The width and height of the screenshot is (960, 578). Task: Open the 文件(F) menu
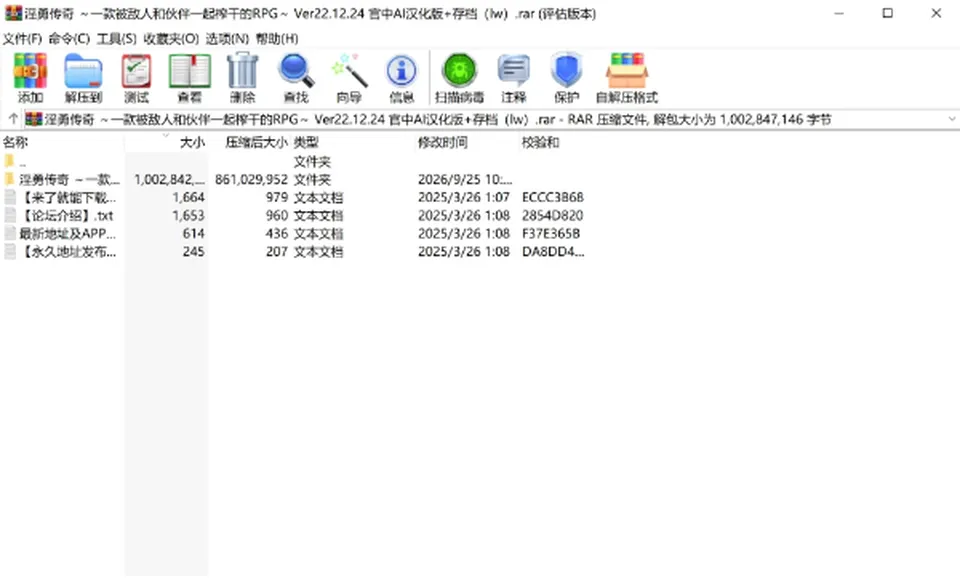[22, 39]
